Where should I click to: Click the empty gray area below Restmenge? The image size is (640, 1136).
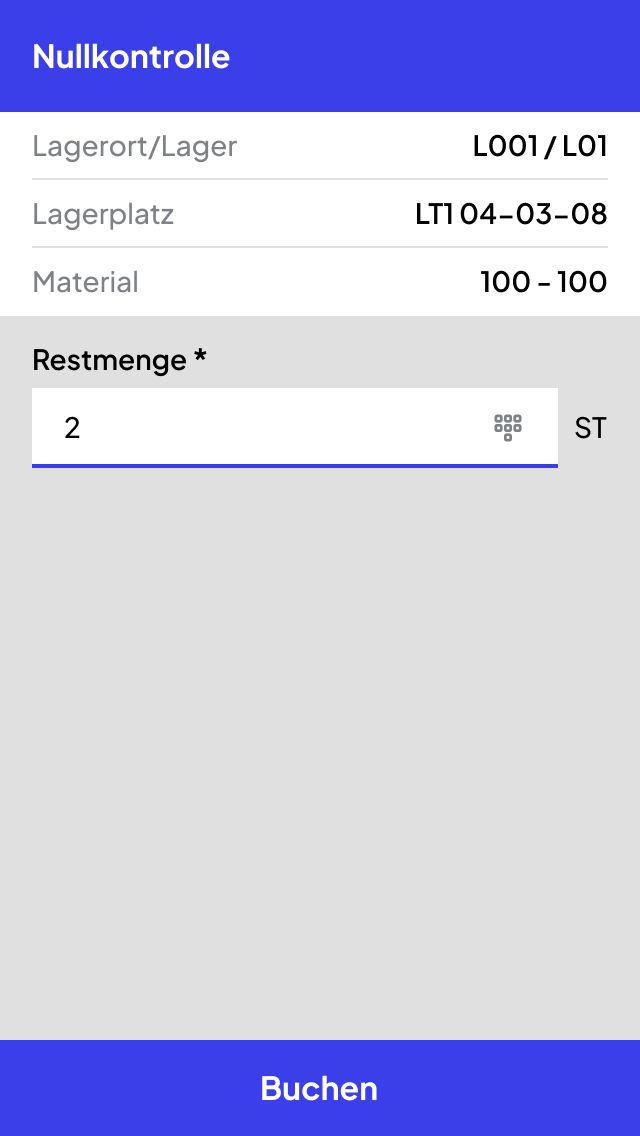320,753
